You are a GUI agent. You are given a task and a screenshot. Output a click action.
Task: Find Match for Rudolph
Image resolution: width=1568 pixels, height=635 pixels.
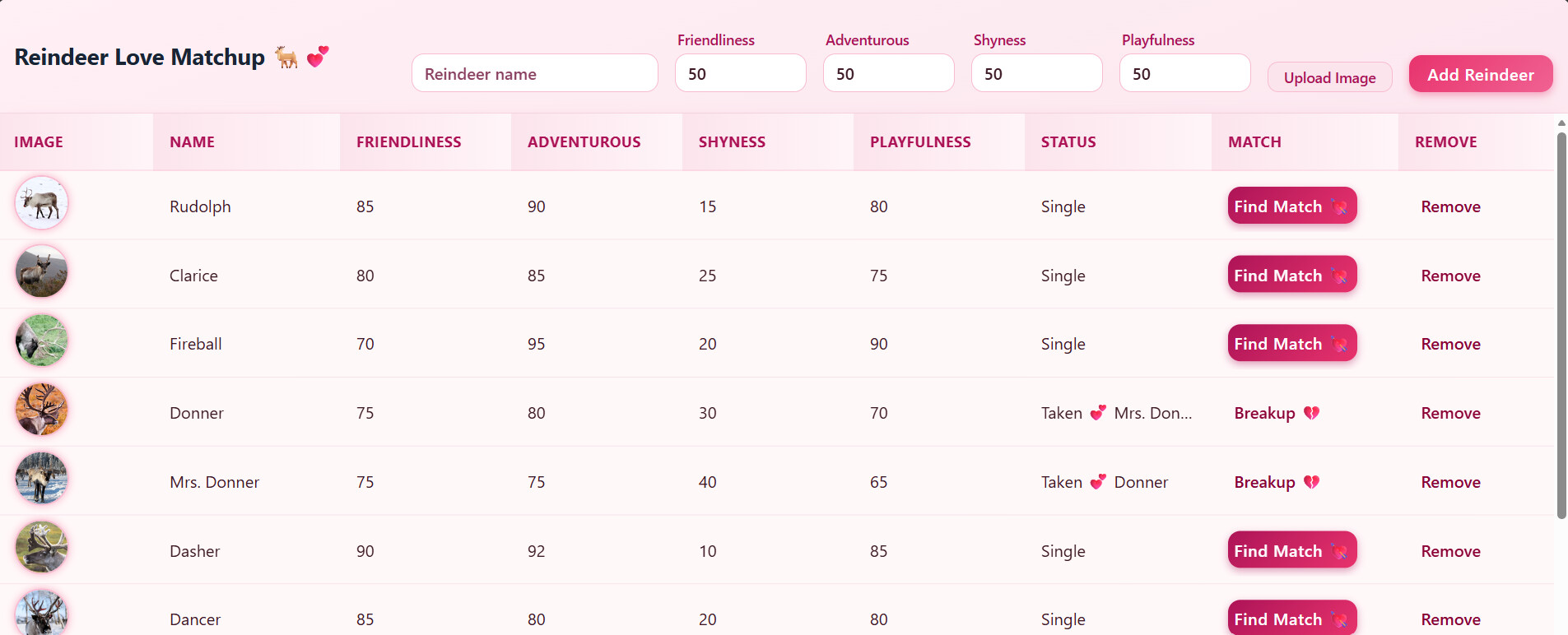click(1292, 206)
